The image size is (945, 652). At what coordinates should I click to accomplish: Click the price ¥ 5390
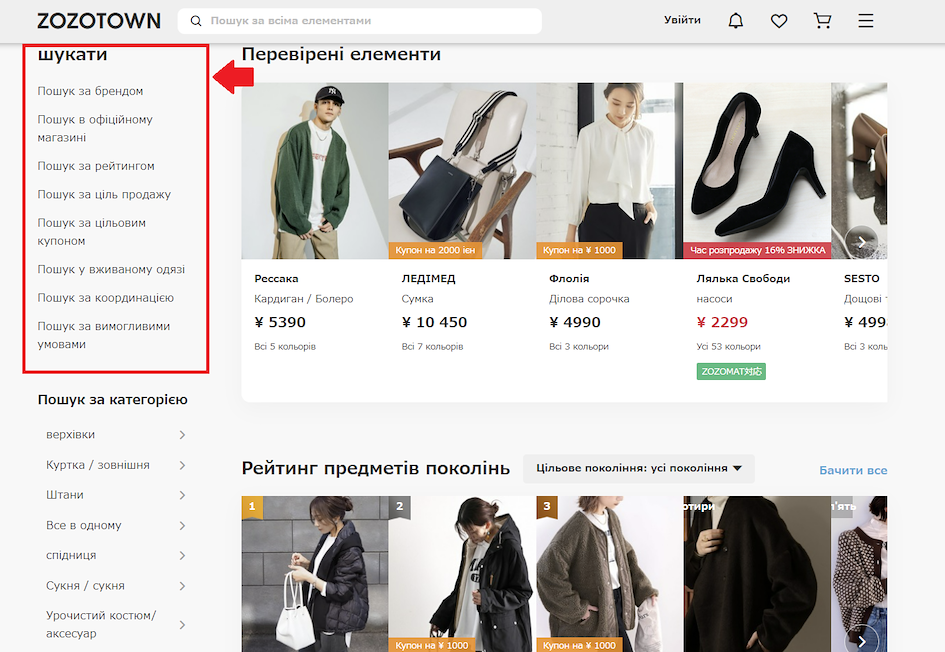(280, 322)
